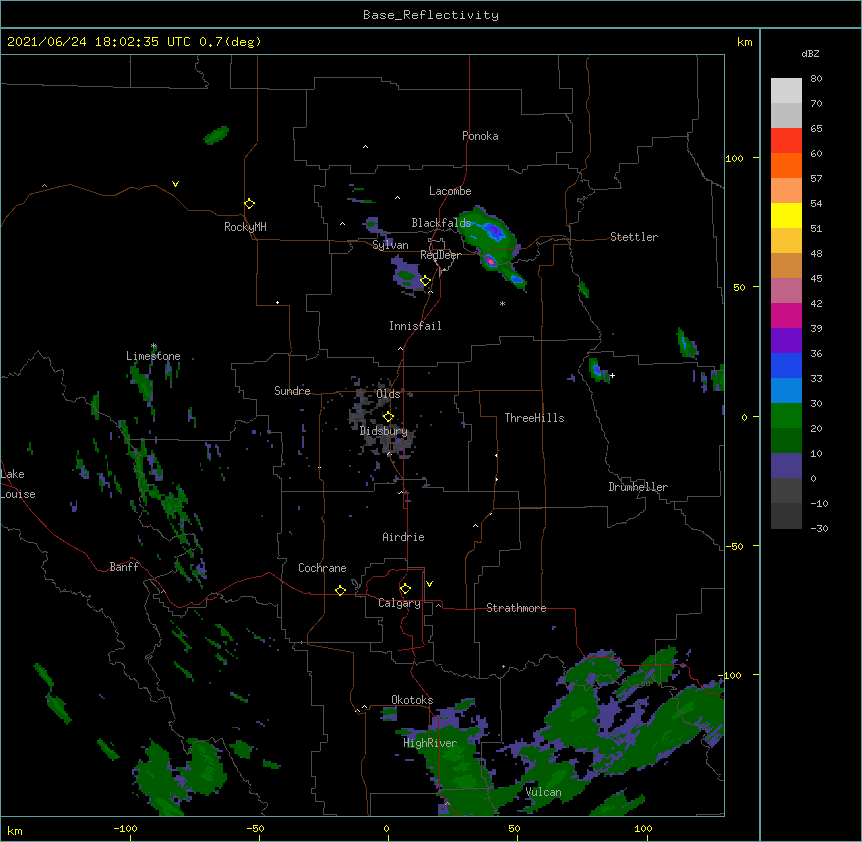
Task: Click the ThreeHills city label
Action: pos(534,418)
